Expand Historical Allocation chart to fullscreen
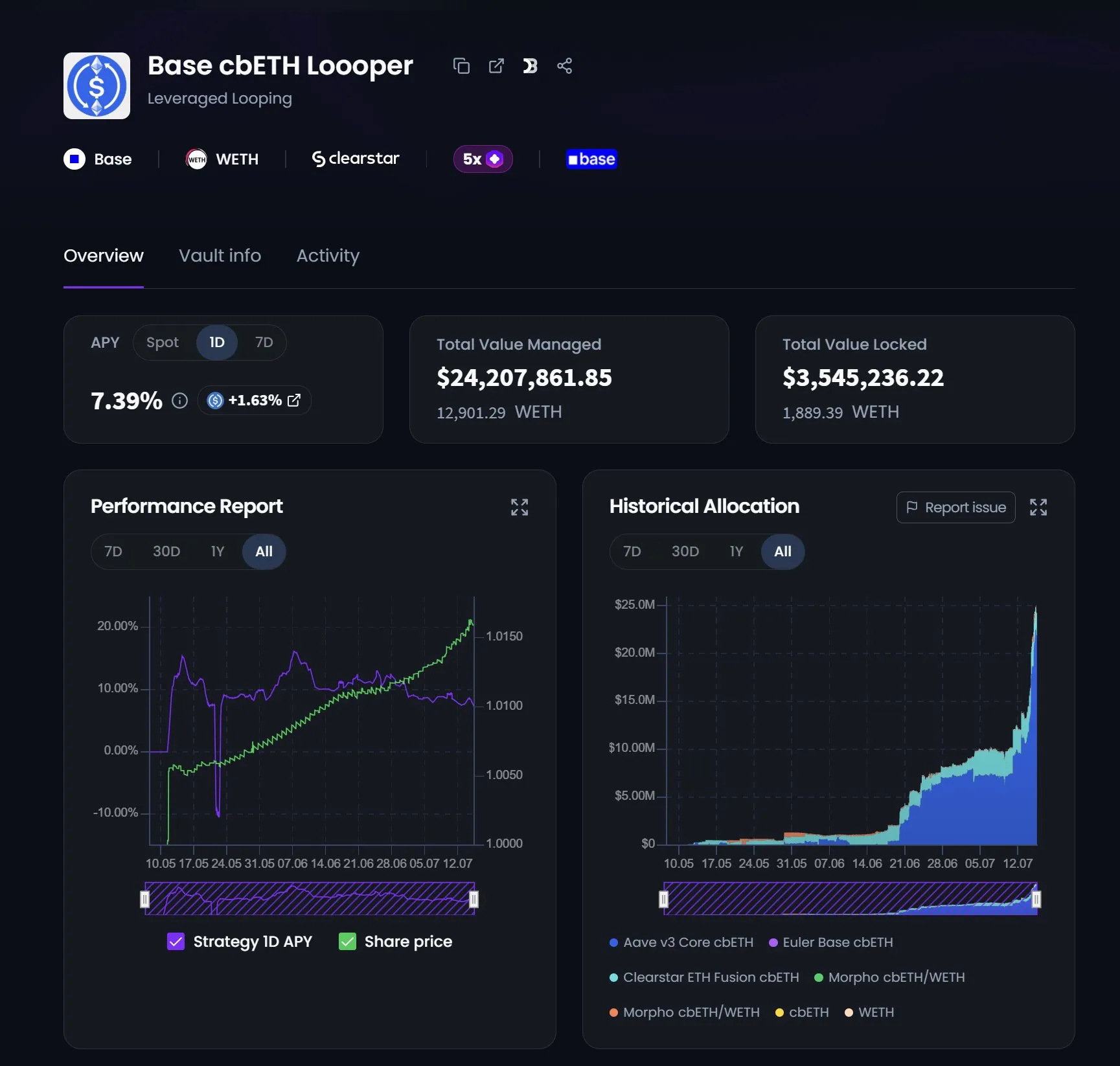Screen dimensions: 1120x1066 [x=1038, y=507]
